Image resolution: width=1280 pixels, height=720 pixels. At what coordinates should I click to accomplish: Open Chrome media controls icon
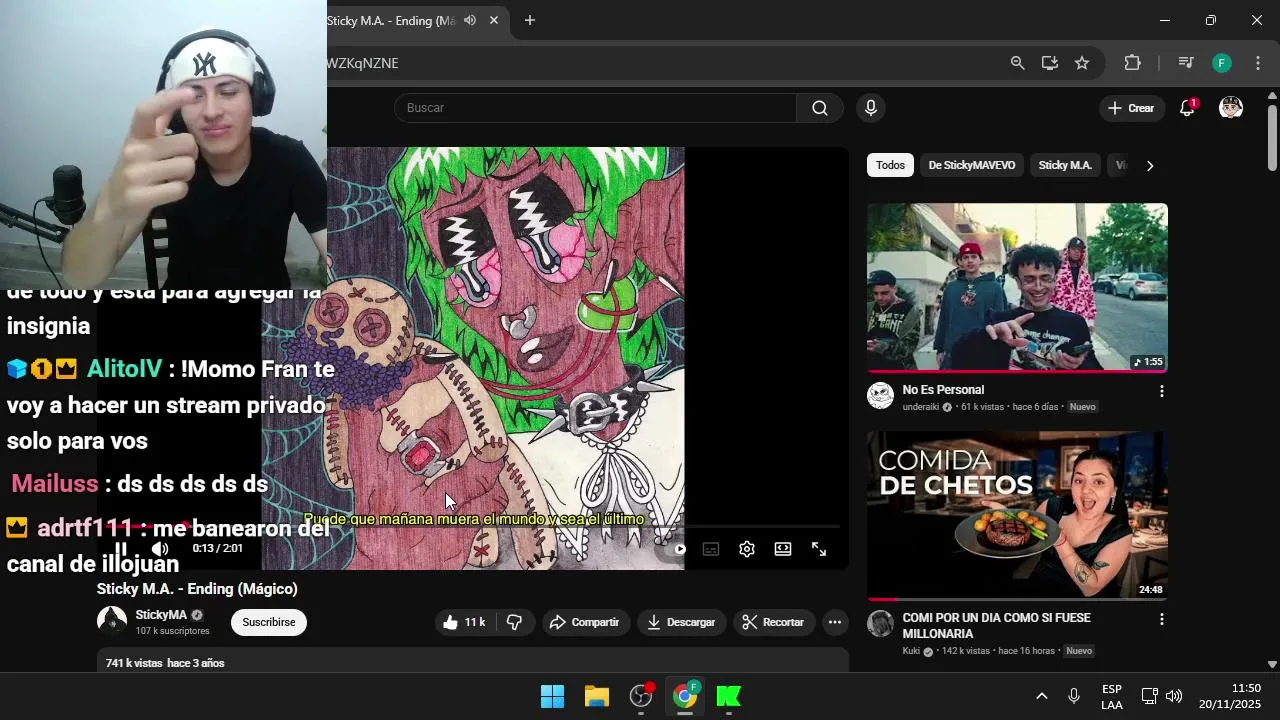pos(1186,63)
